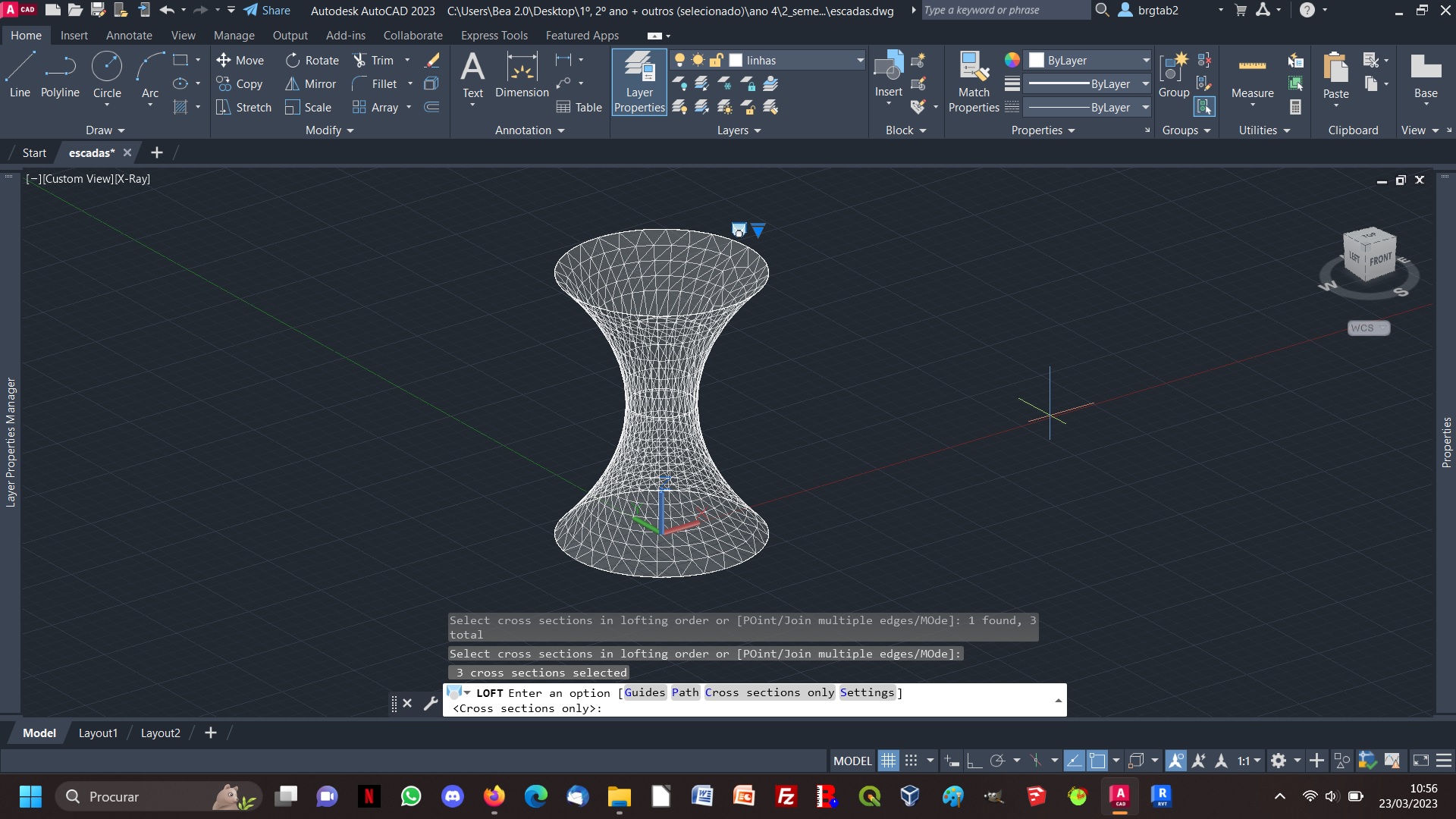The height and width of the screenshot is (819, 1456).
Task: Expand the Draw panel
Action: point(105,130)
